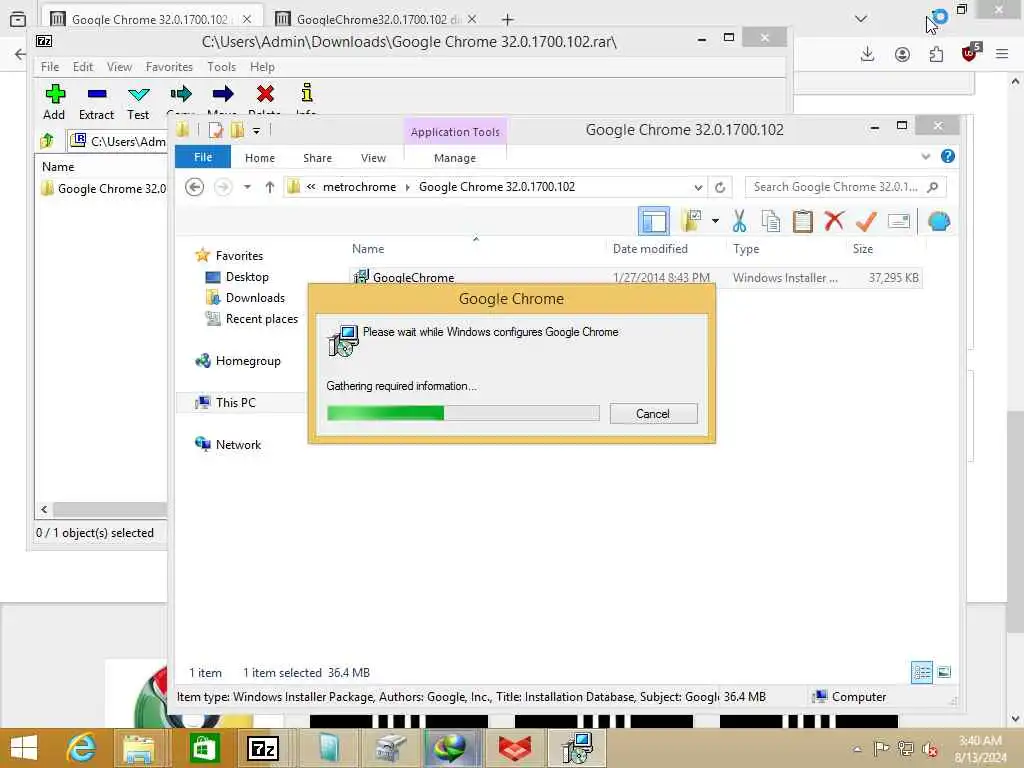The height and width of the screenshot is (768, 1024).
Task: Open Windows Store from taskbar
Action: click(x=204, y=748)
